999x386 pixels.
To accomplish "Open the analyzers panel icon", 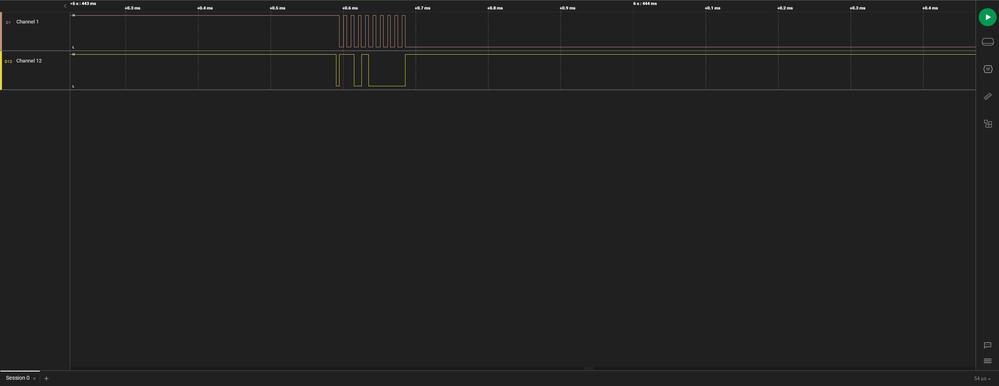I will [988, 69].
